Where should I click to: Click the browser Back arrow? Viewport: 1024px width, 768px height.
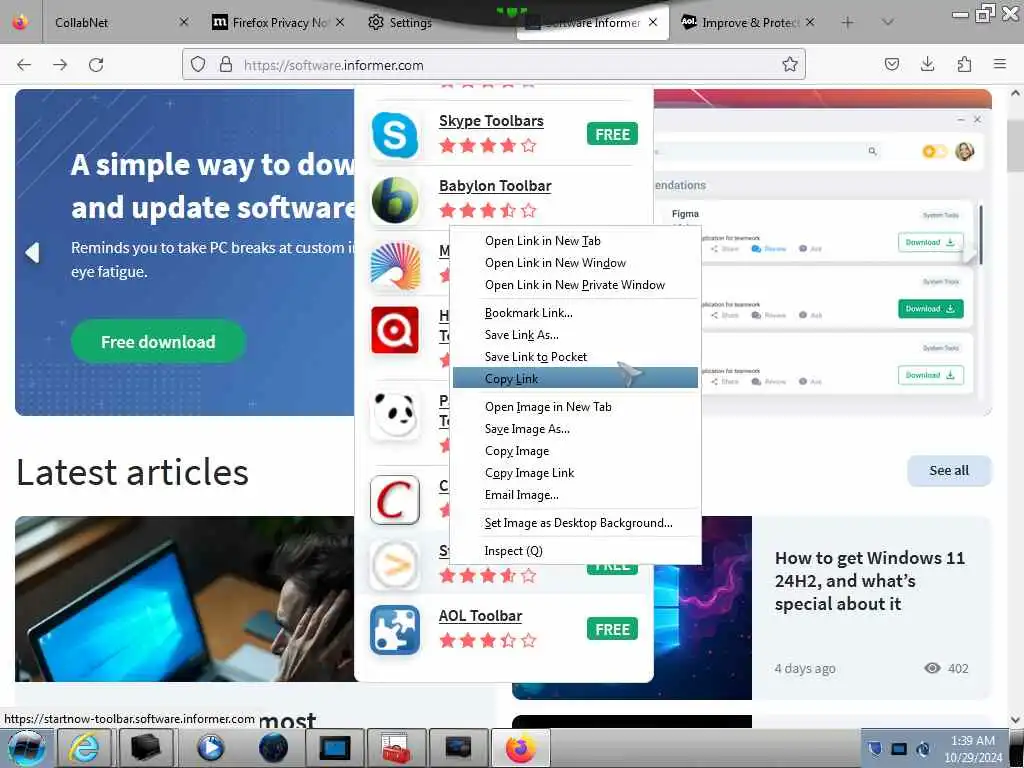(24, 65)
